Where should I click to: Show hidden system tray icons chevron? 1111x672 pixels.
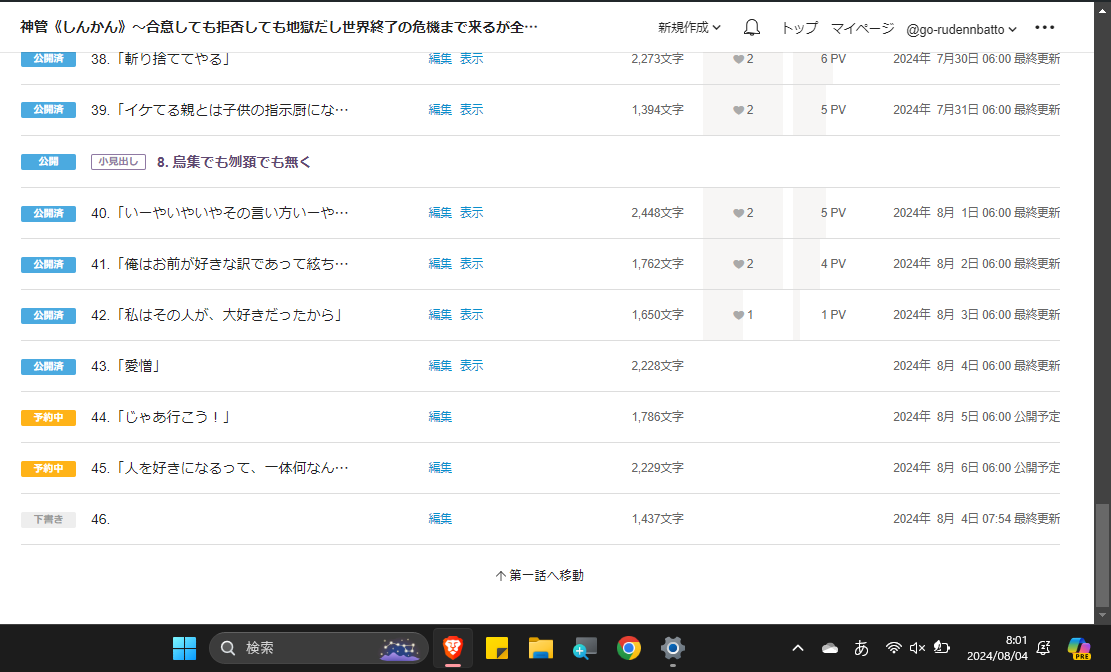coord(798,648)
